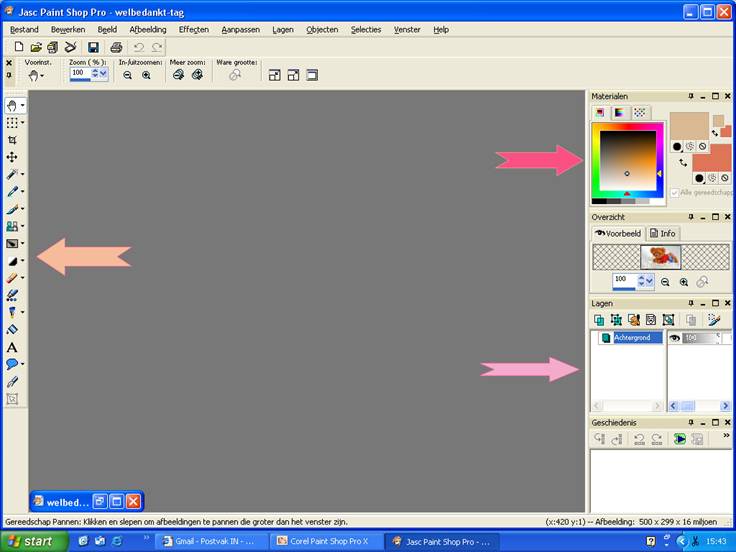This screenshot has height=552, width=736.
Task: Open the Browse icon beside Open in the toolbar
Action: [53, 47]
